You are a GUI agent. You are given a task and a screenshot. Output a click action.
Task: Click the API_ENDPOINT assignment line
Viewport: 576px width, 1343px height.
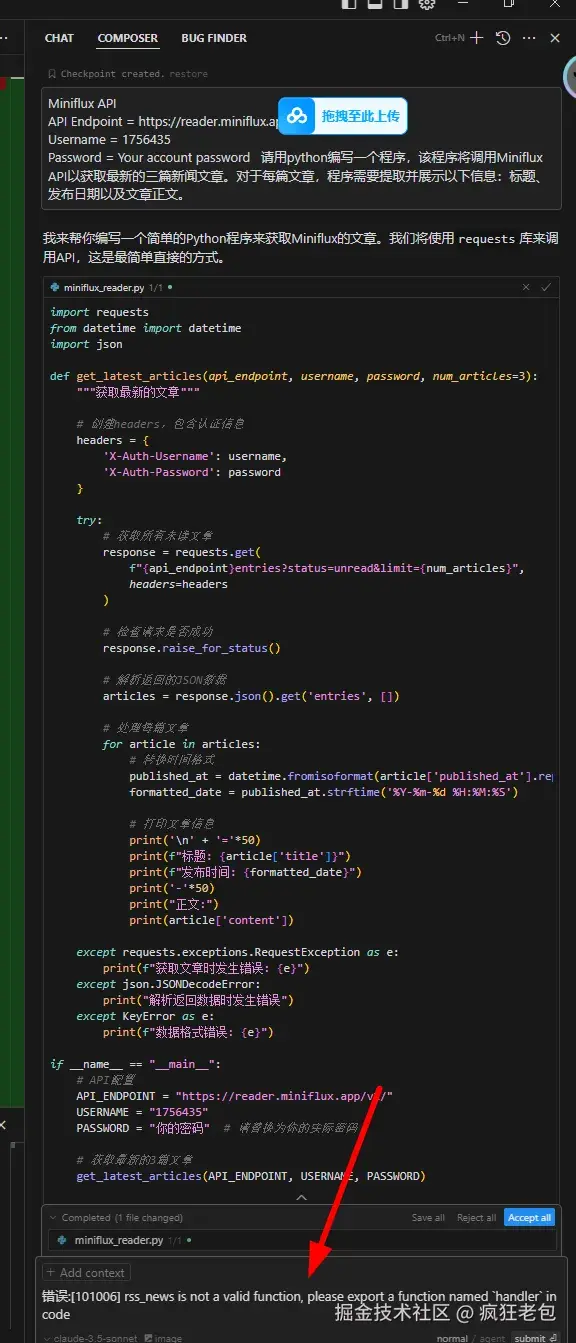click(234, 1096)
